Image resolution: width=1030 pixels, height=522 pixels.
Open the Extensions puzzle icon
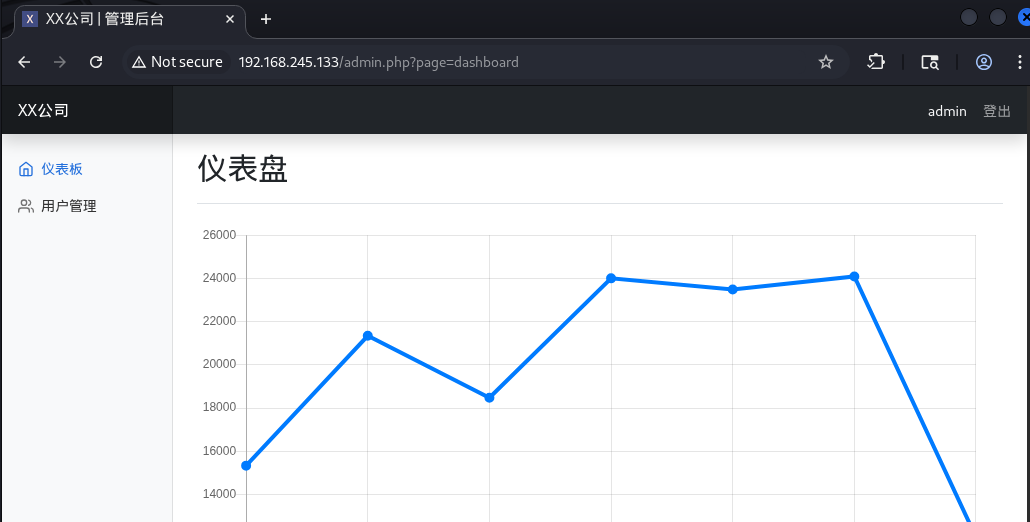pos(876,62)
